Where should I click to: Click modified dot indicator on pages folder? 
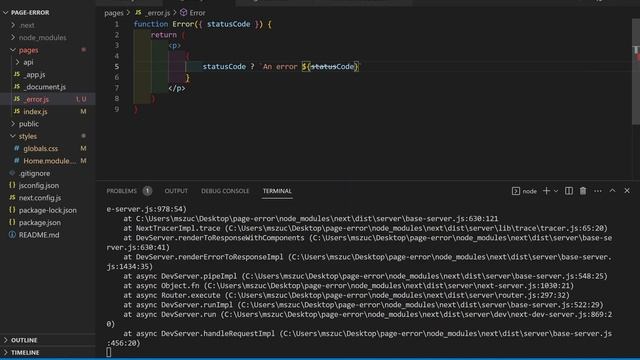tap(83, 50)
